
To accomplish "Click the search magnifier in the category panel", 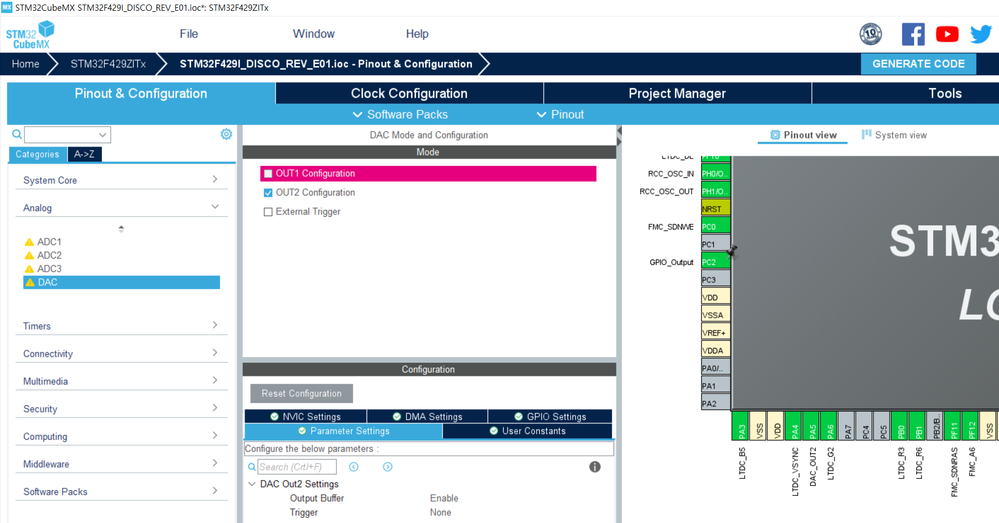I will coord(17,134).
